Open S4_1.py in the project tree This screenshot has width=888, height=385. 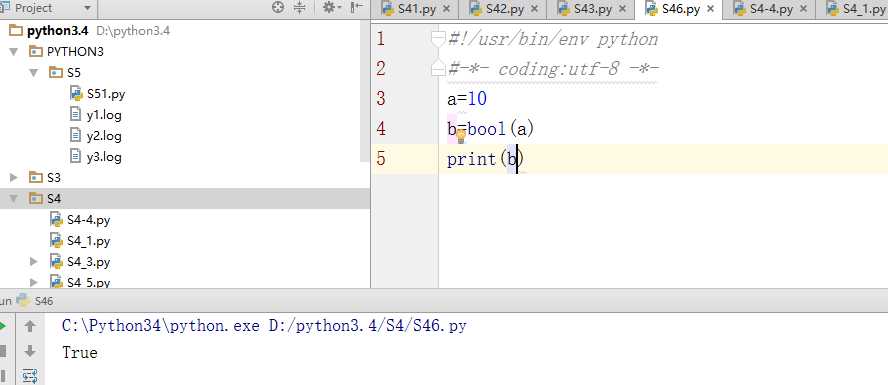[88, 241]
